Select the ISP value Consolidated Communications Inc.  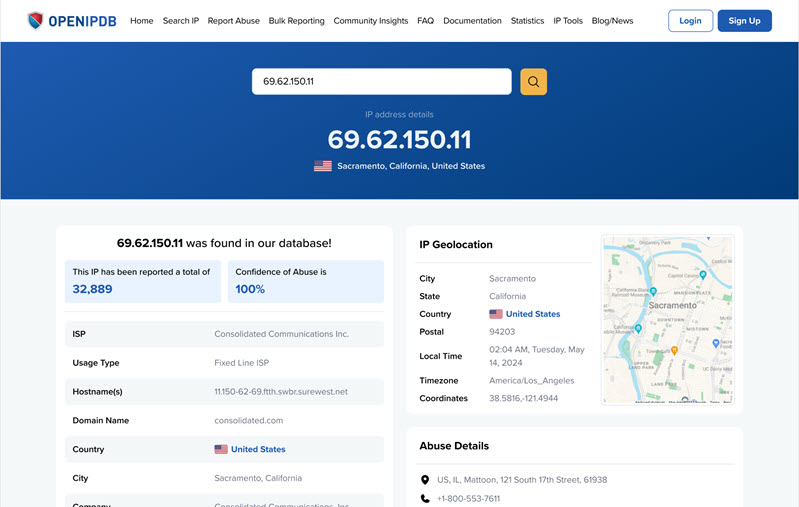click(281, 334)
